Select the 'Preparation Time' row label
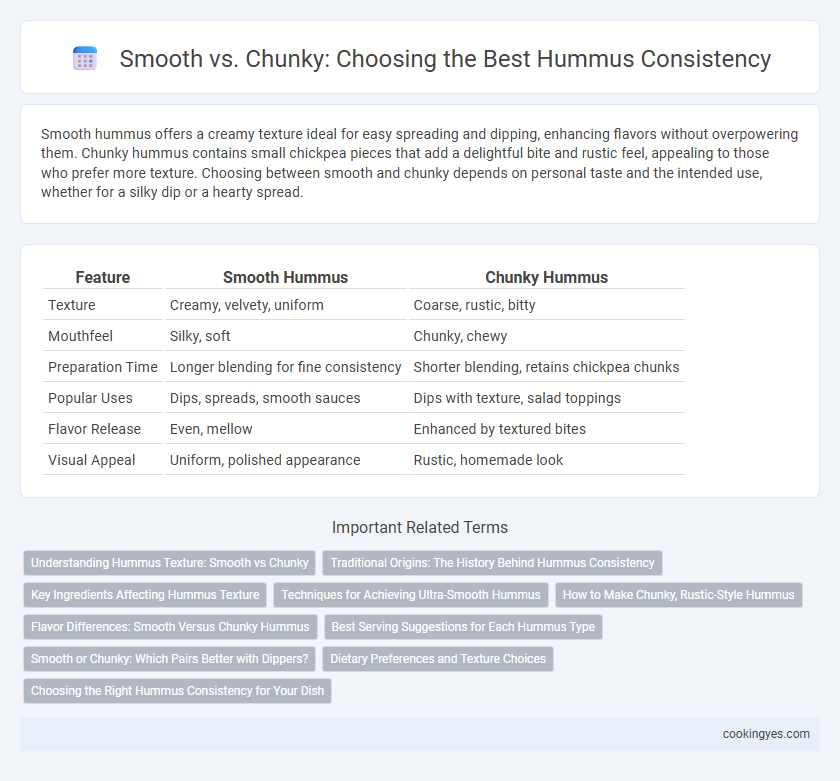840x781 pixels. click(x=103, y=367)
